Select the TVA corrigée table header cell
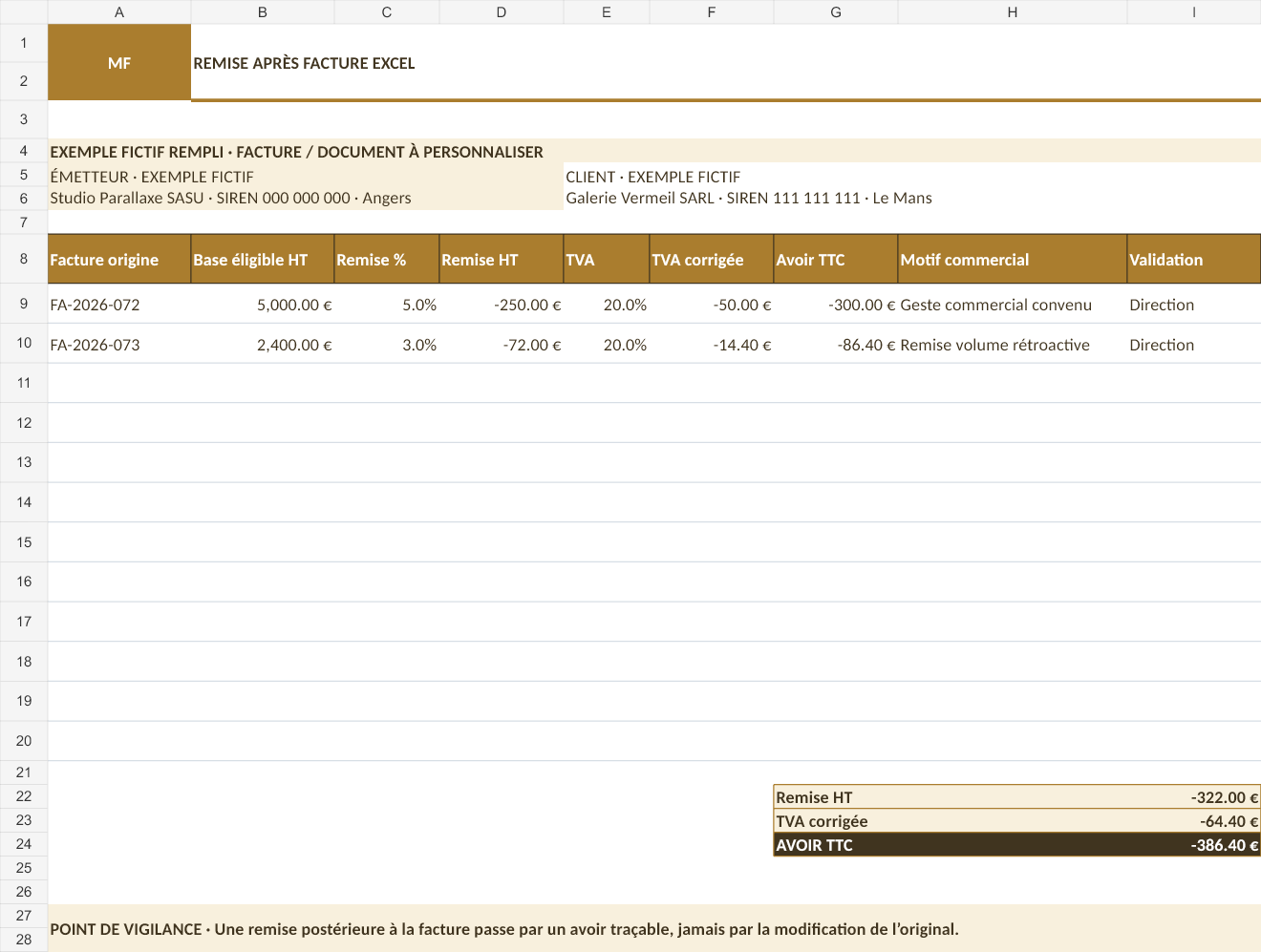Viewport: 1261px width, 952px height. pos(712,259)
